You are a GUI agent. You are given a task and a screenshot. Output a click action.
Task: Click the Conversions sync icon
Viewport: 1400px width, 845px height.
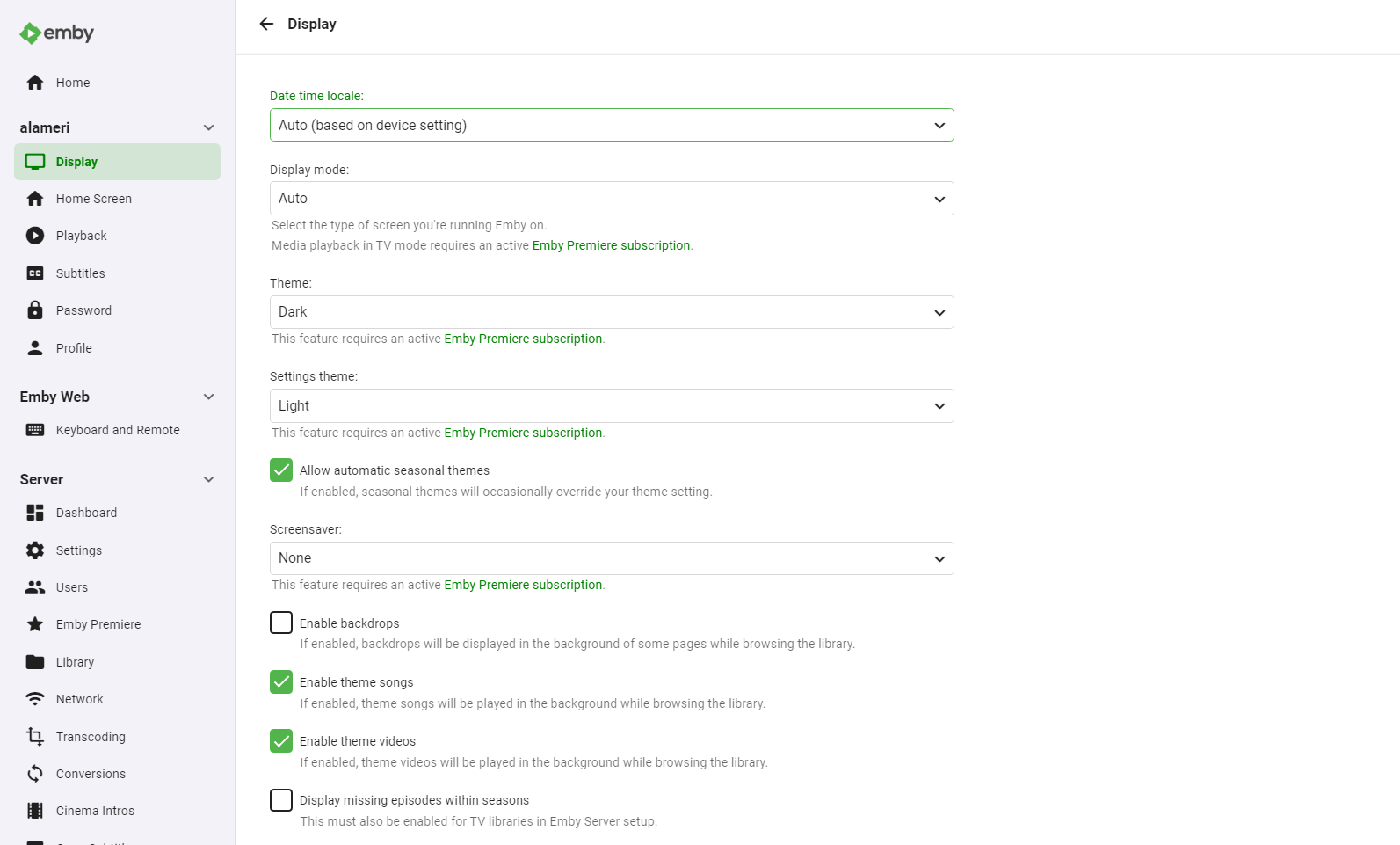tap(35, 774)
